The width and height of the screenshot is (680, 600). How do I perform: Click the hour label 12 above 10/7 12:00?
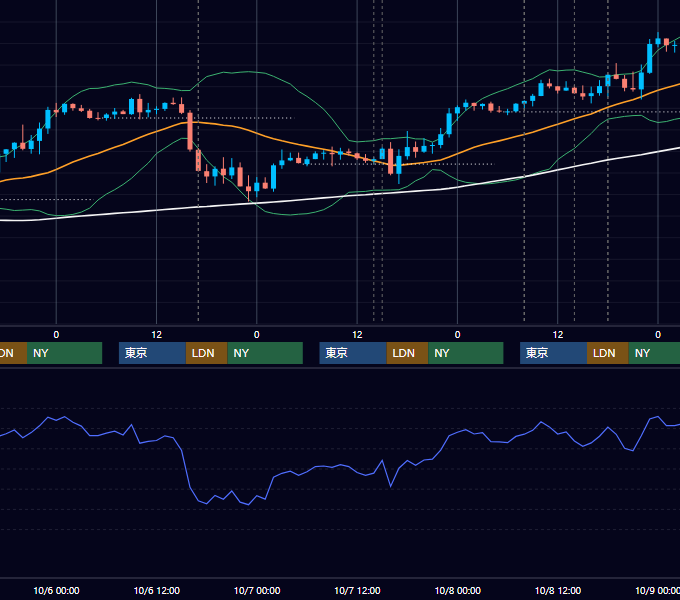(x=357, y=335)
